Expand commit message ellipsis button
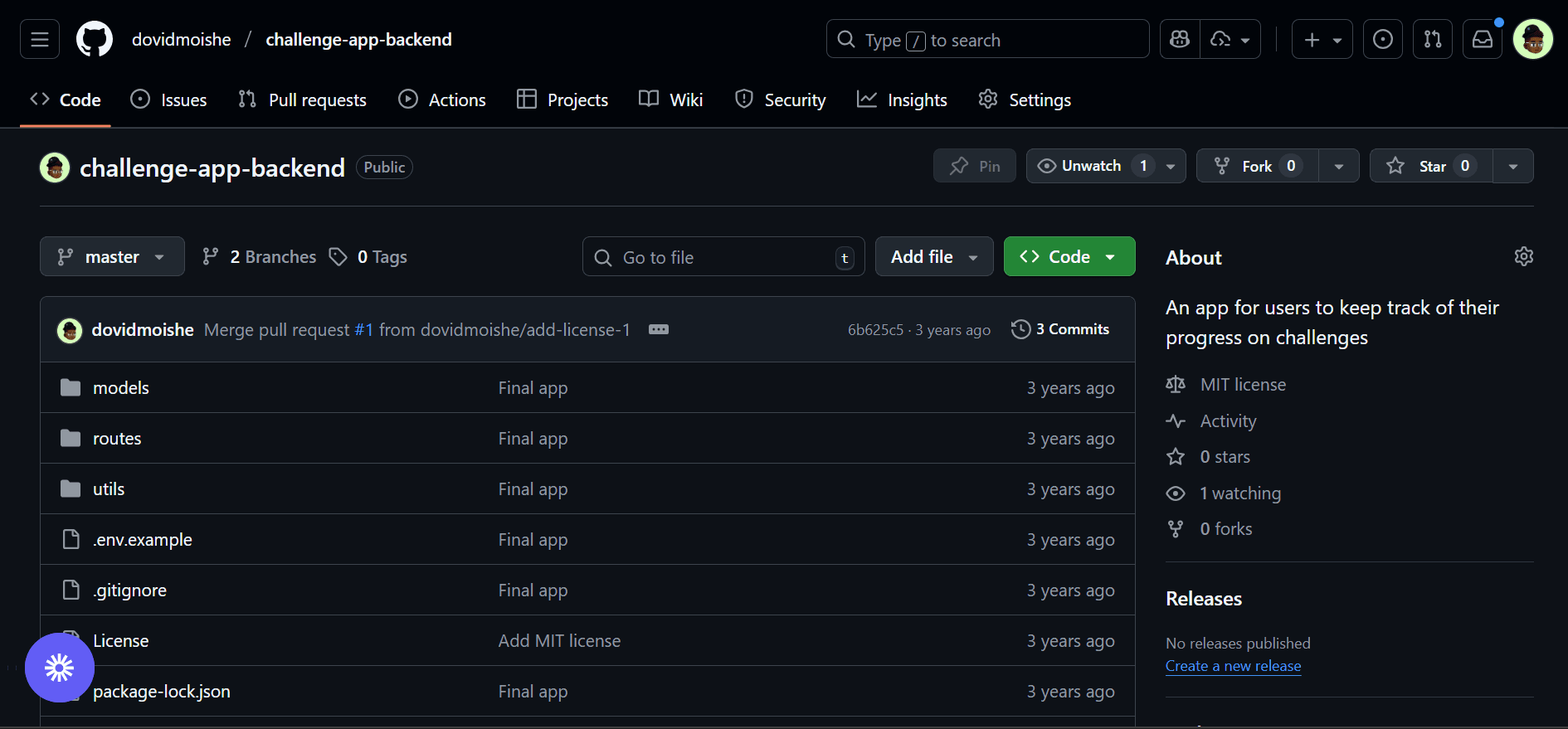Screen dimensions: 1568x729 coord(659,329)
